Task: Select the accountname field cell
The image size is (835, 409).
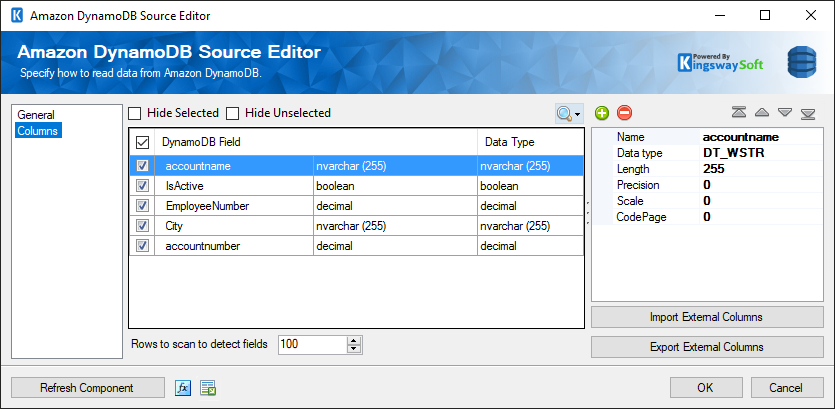Action: (234, 166)
